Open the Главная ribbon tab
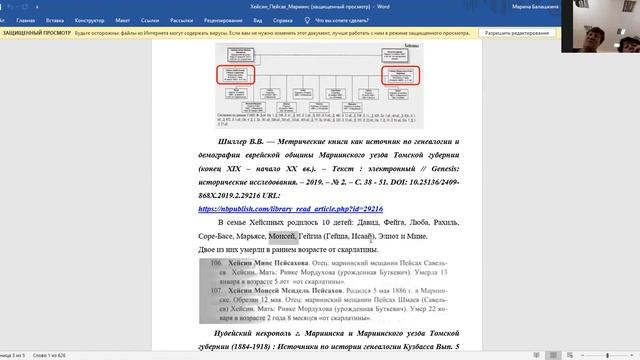The width and height of the screenshot is (640, 360). 25,20
